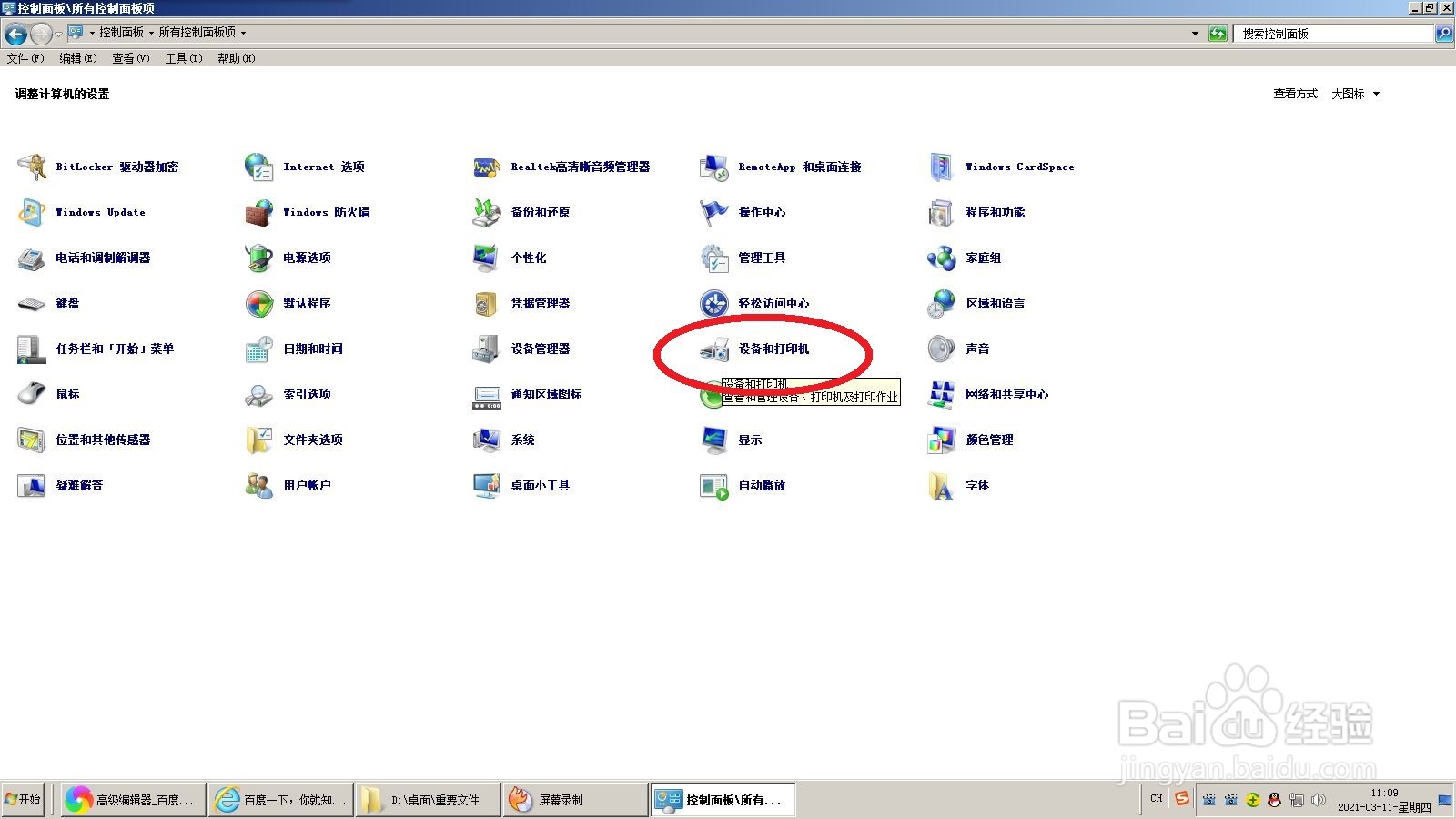1456x819 pixels.
Task: Open address bar history dropdown arrow
Action: point(1195,34)
